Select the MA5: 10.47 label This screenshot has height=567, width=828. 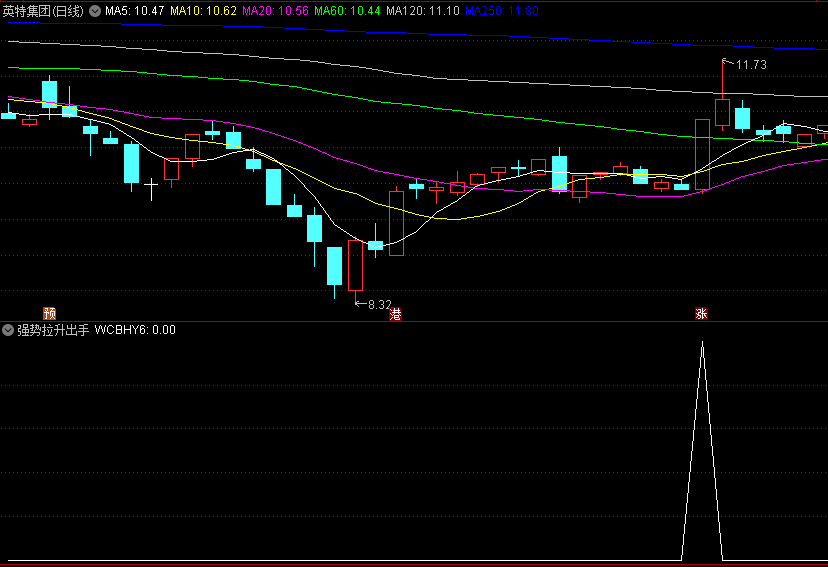coord(135,11)
